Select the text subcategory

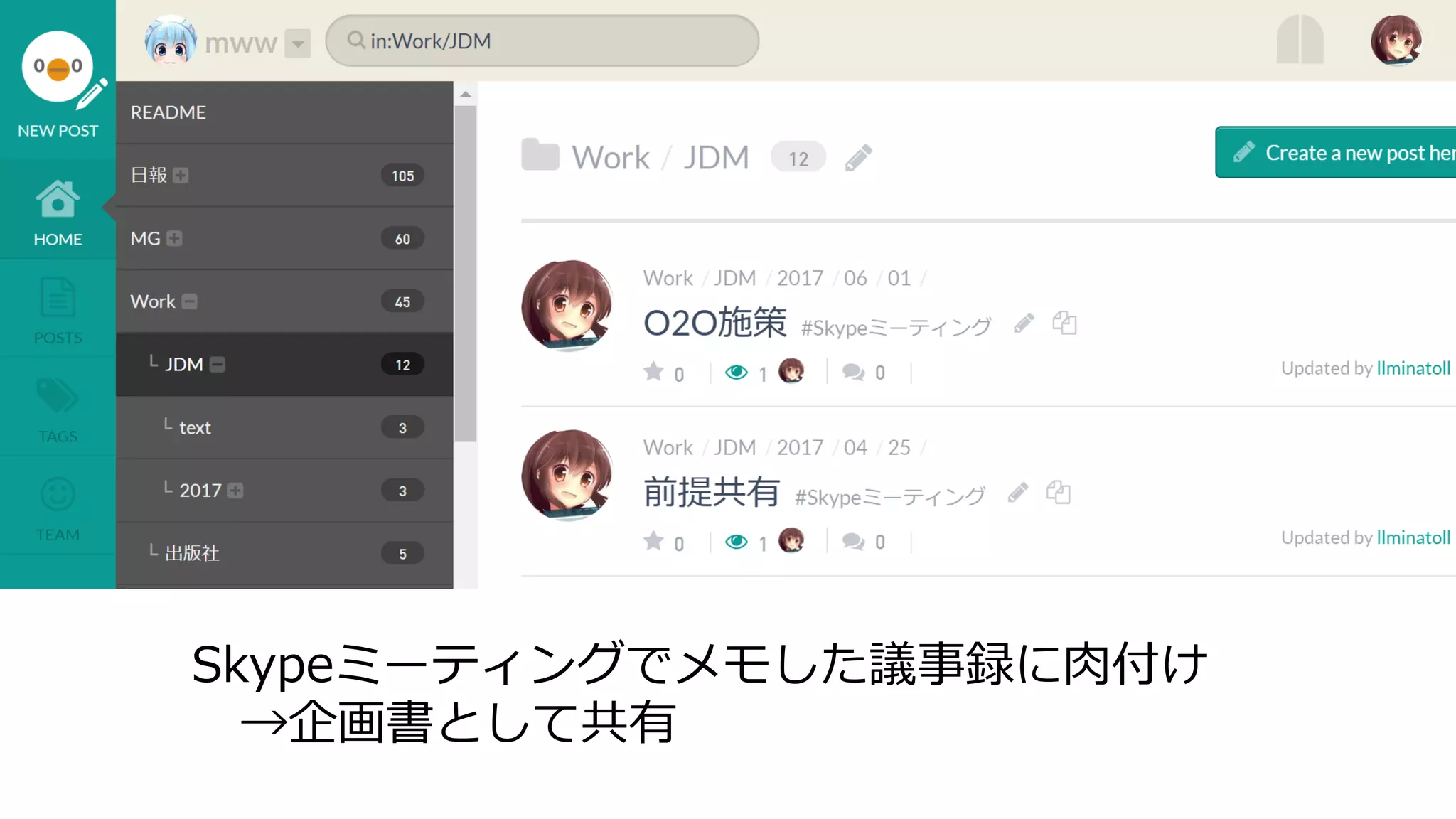(x=284, y=427)
